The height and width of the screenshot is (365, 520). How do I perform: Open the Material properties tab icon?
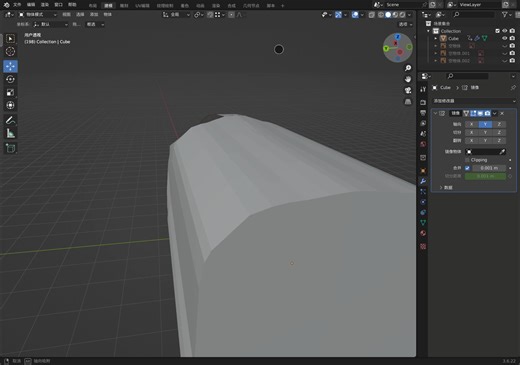click(x=423, y=233)
